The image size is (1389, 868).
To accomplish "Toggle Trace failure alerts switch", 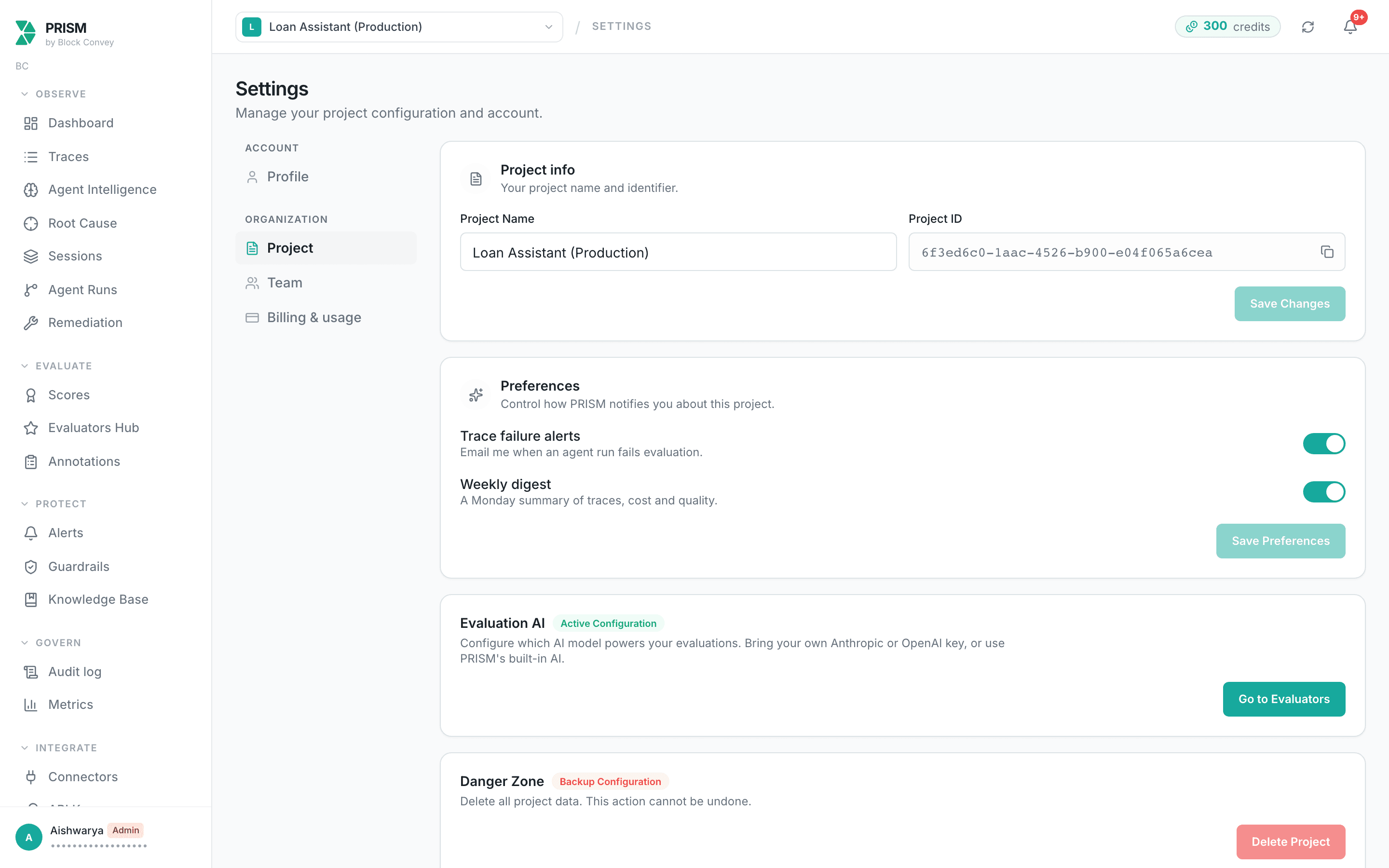I will 1323,444.
